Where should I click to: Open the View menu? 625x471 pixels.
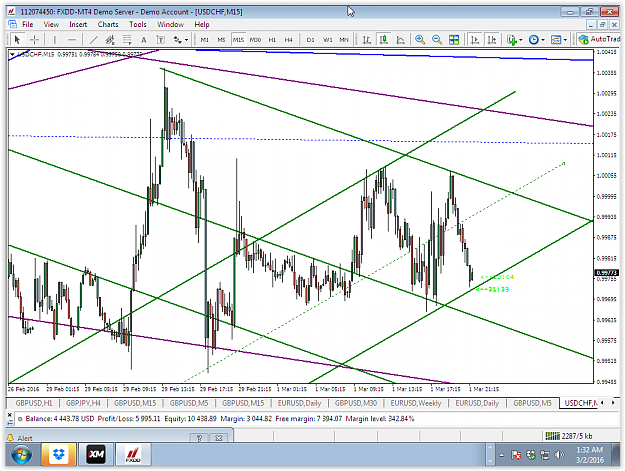[x=51, y=24]
